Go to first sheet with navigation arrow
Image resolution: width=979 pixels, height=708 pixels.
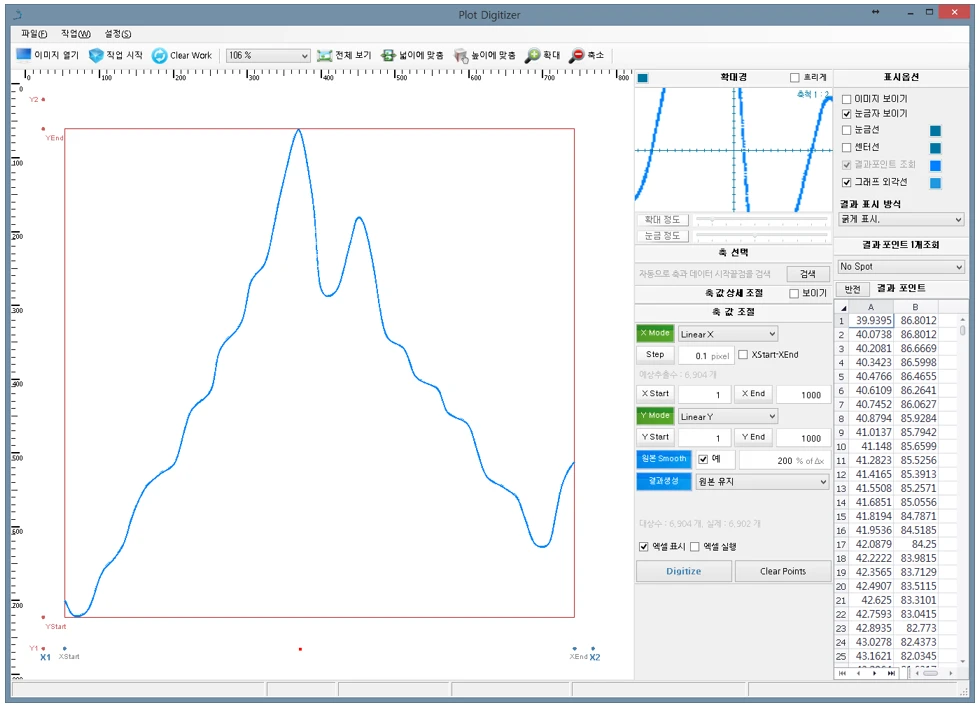coord(842,673)
